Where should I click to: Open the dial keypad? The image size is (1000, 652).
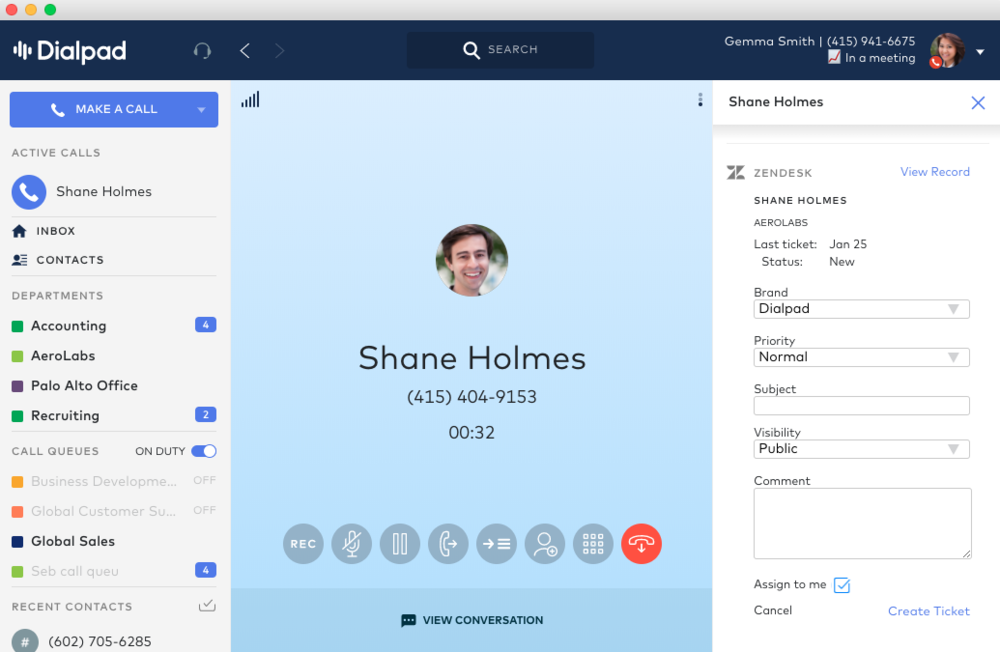pos(593,544)
